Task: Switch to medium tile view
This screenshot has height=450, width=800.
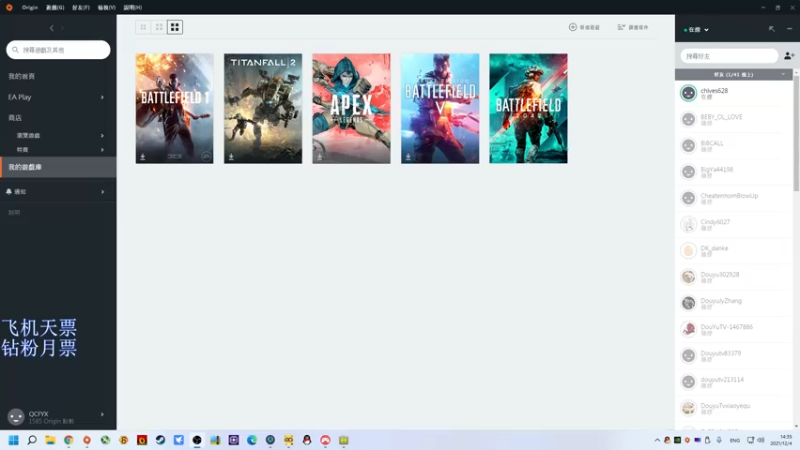Action: pyautogui.click(x=159, y=27)
